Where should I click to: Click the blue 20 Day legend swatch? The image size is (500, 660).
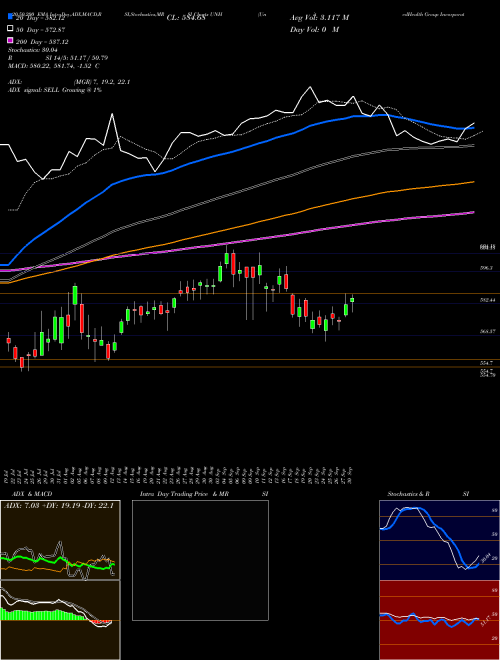click(10, 16)
